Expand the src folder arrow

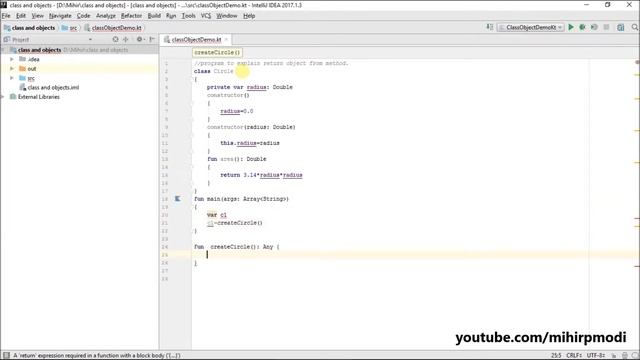click(x=12, y=78)
